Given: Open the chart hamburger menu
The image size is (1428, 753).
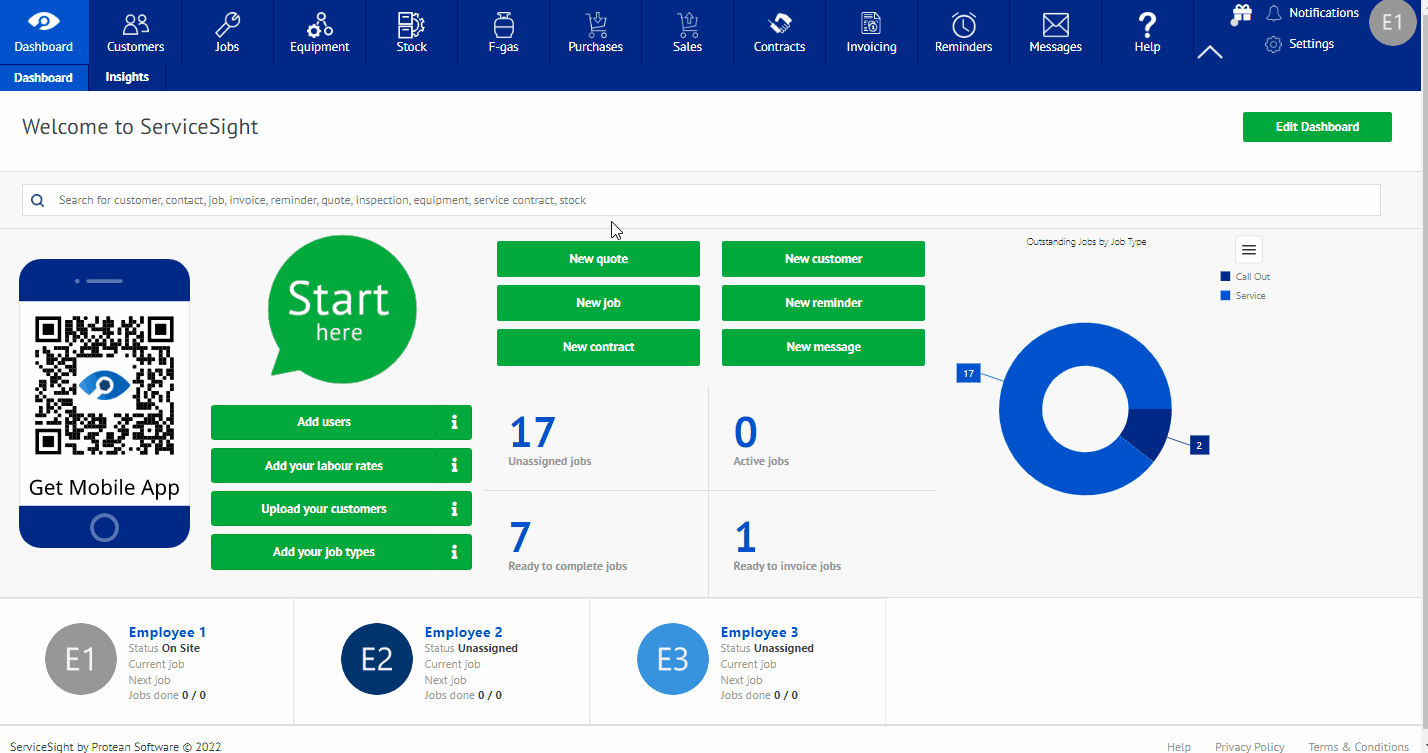Looking at the screenshot, I should click(1249, 249).
